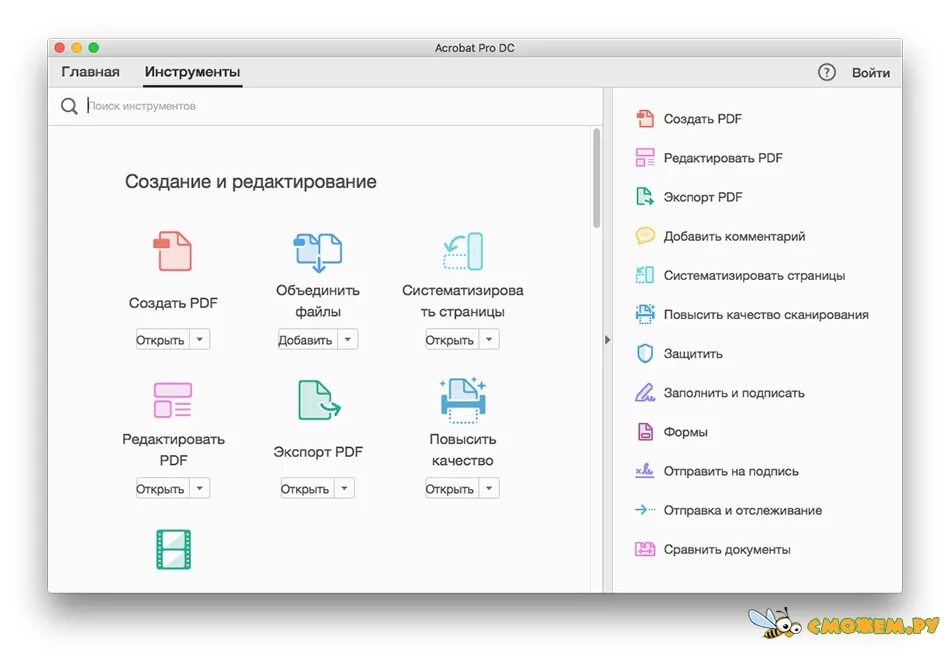
Task: Select the Объединить файлы tool icon
Action: (317, 251)
